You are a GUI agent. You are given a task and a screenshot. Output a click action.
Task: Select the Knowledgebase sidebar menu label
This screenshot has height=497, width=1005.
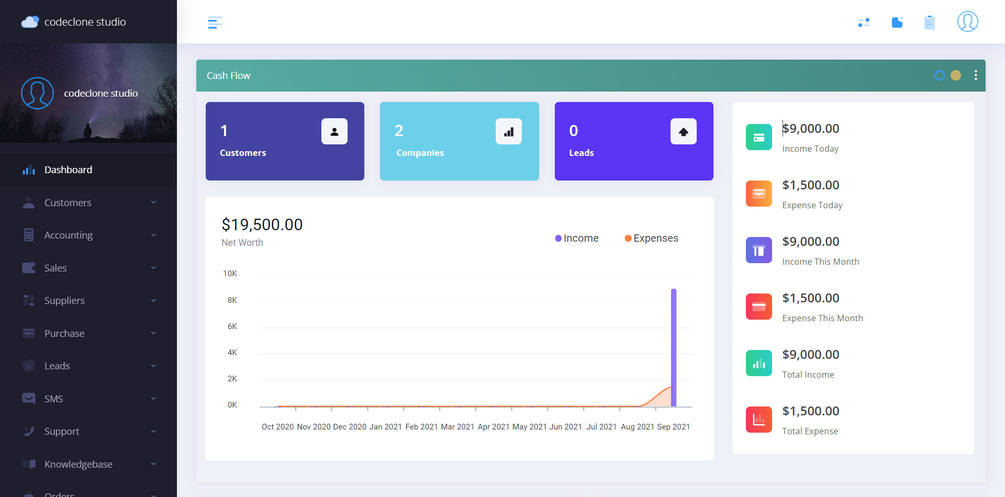[x=78, y=464]
